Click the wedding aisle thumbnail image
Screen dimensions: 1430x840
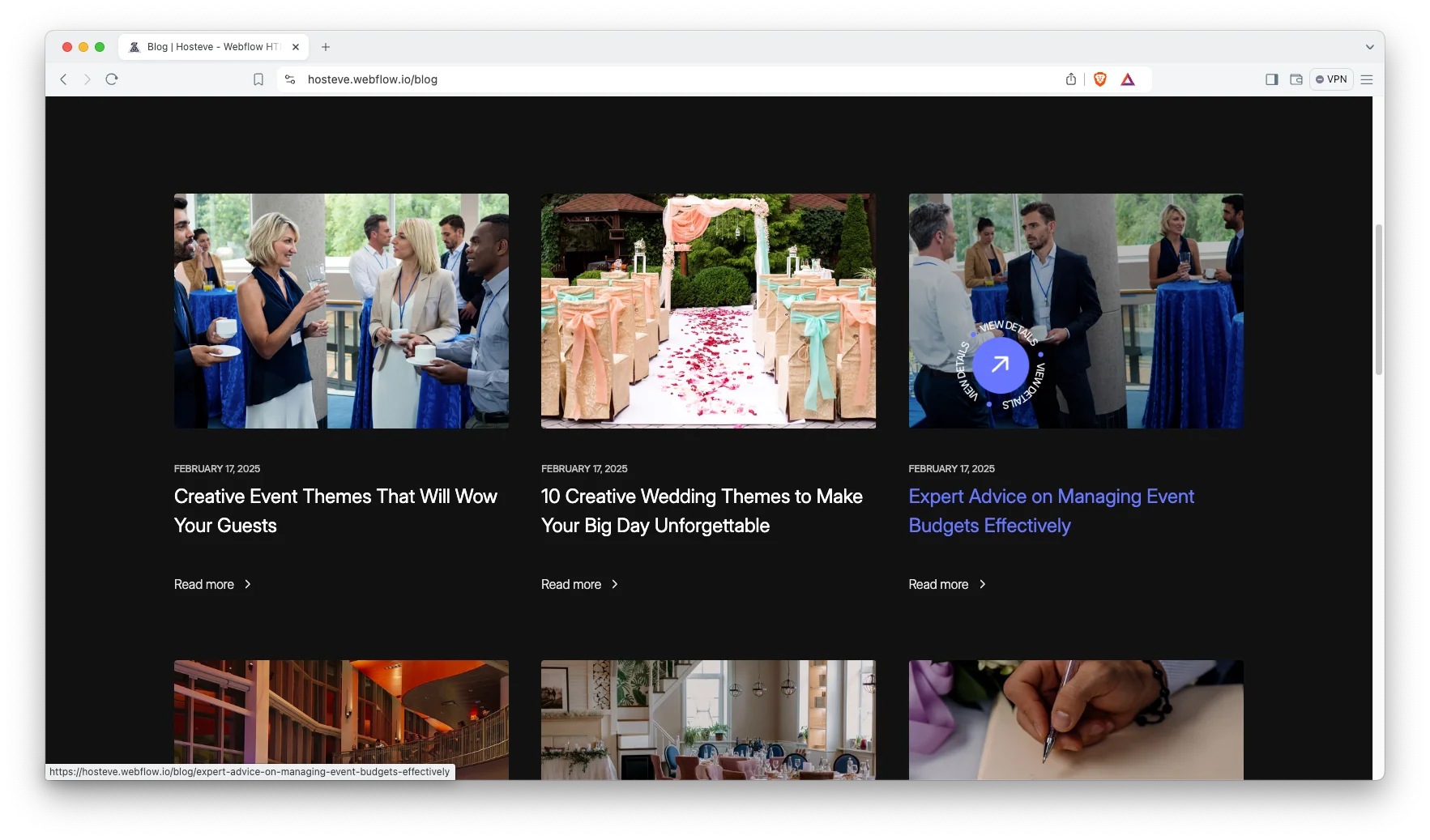pos(708,310)
